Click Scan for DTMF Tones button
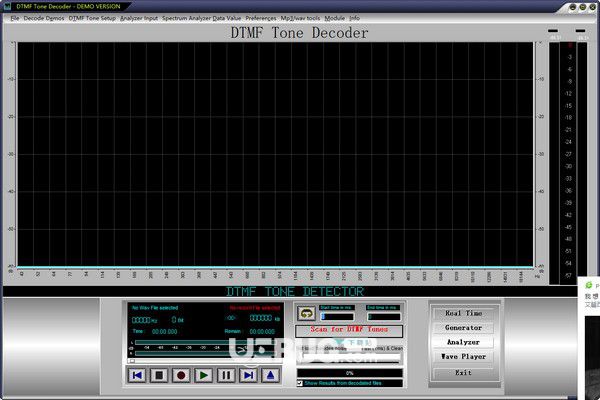 349,330
